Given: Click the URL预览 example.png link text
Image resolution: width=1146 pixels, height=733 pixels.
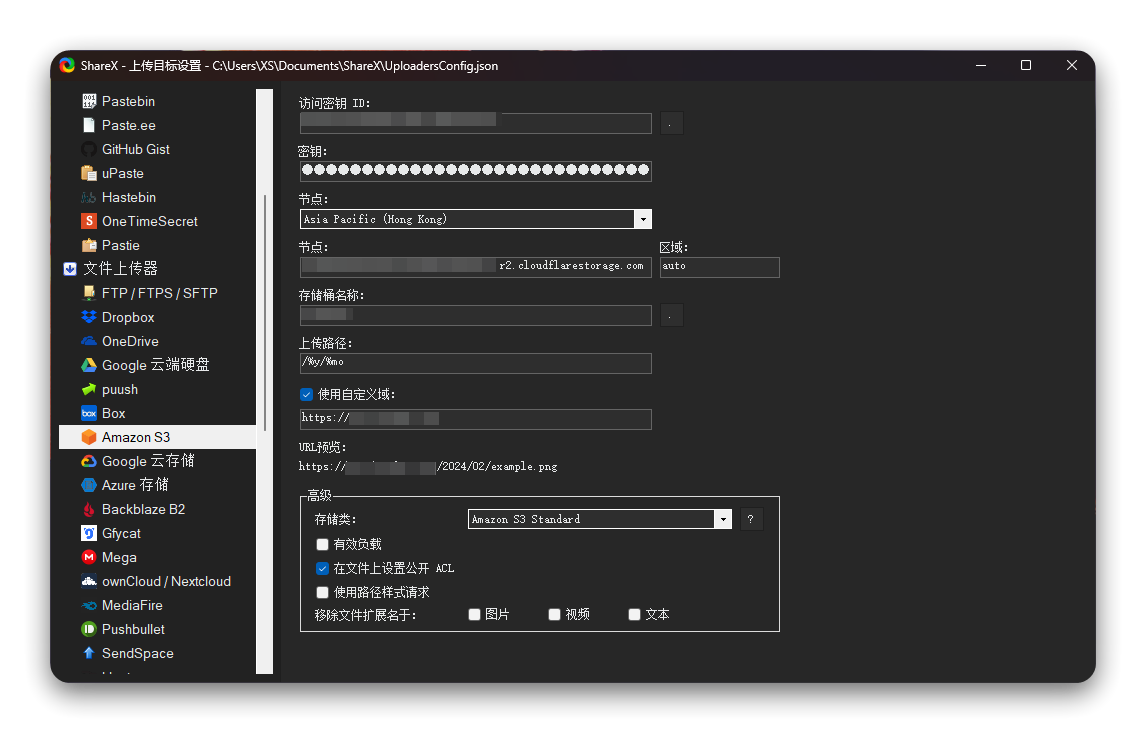Looking at the screenshot, I should 428,466.
